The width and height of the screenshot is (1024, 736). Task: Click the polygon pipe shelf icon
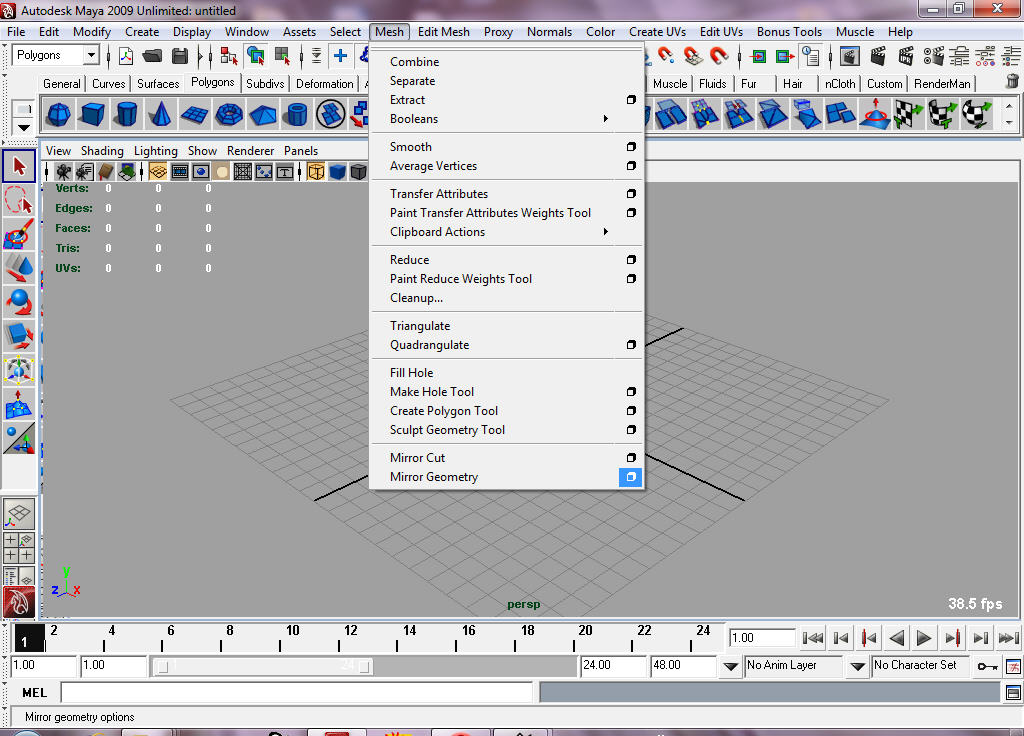click(297, 114)
